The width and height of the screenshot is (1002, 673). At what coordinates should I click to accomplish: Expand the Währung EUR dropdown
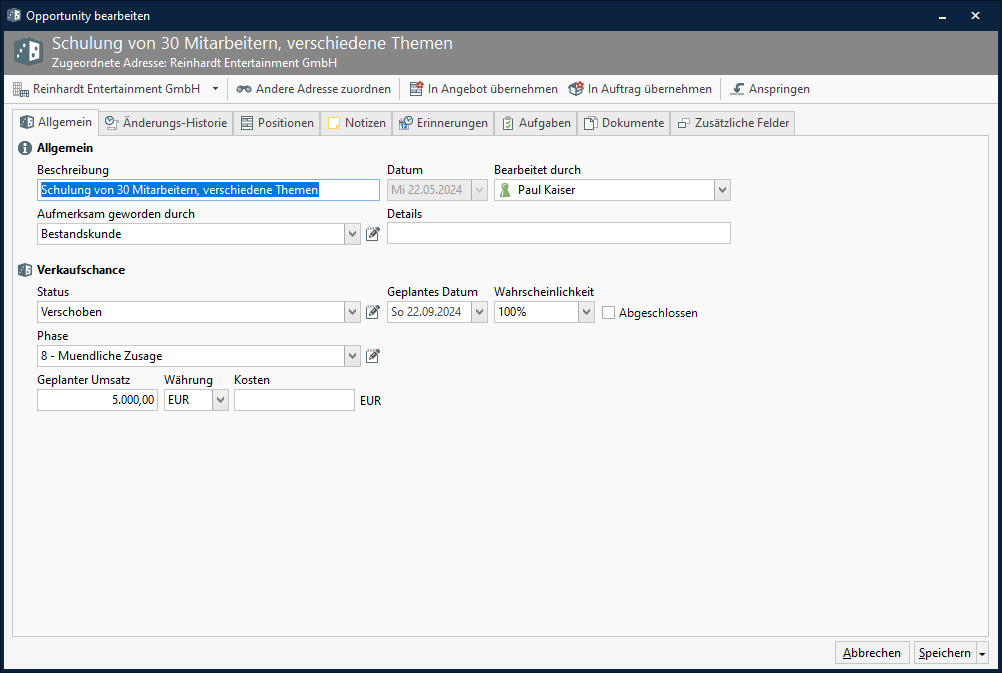[221, 400]
